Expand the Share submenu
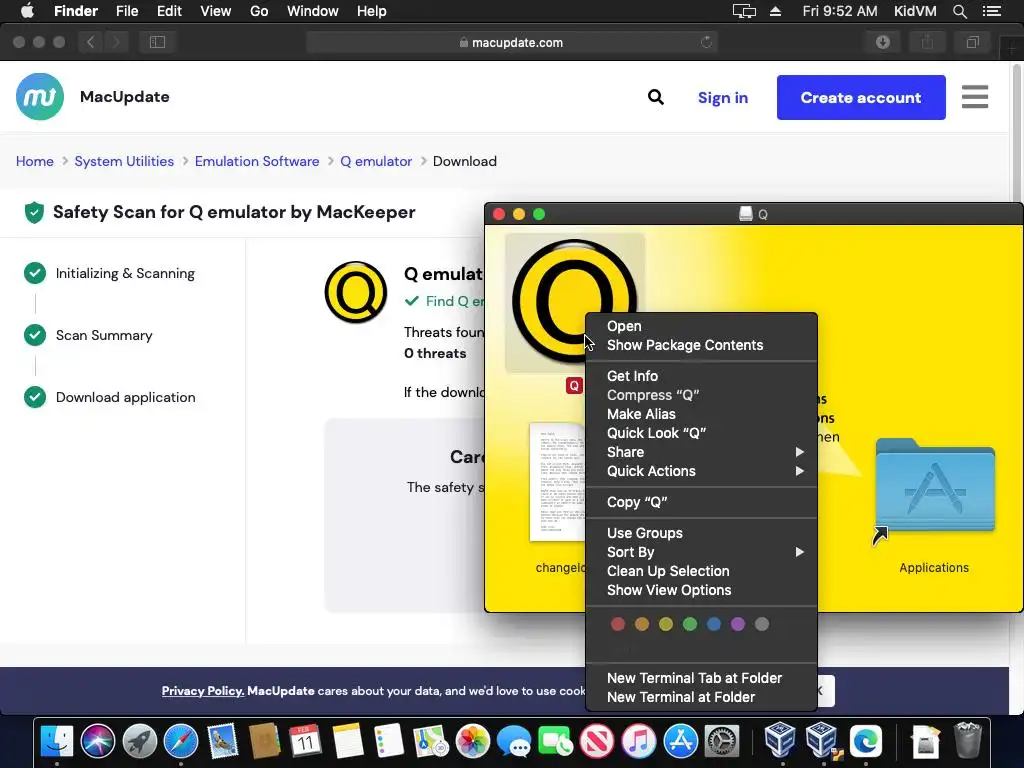Screen dimensions: 1024x768 701,452
